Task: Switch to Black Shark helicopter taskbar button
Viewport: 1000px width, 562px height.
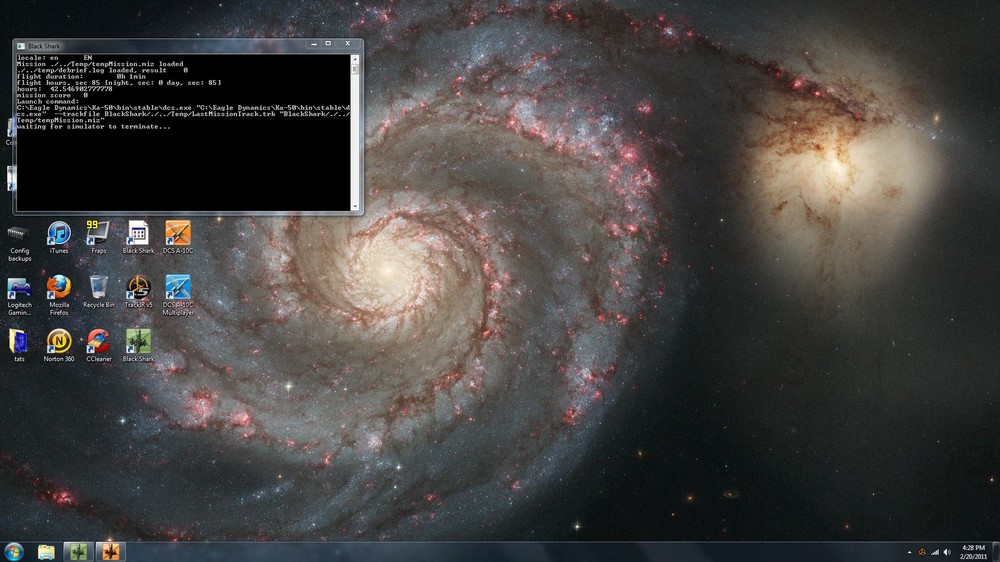Action: (78, 552)
